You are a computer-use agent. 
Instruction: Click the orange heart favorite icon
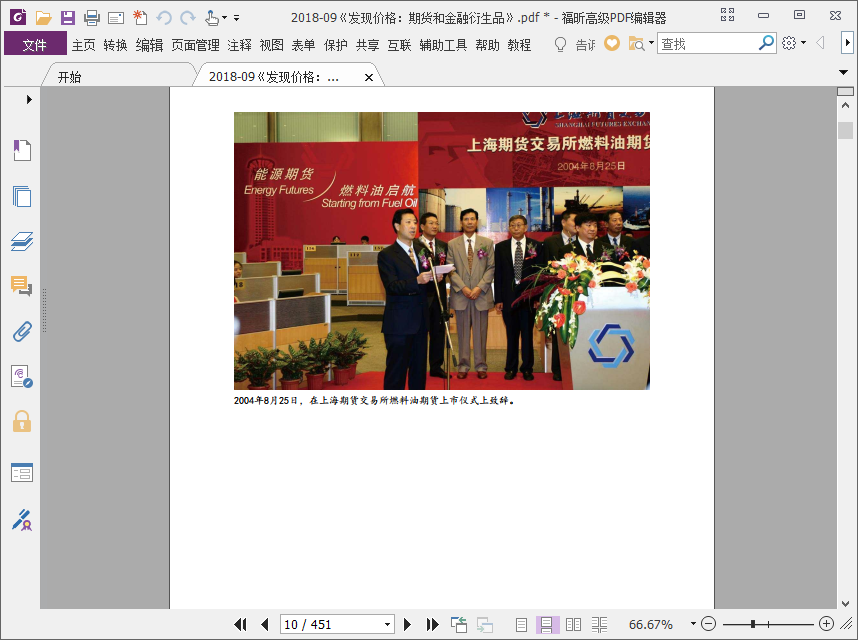click(x=612, y=43)
